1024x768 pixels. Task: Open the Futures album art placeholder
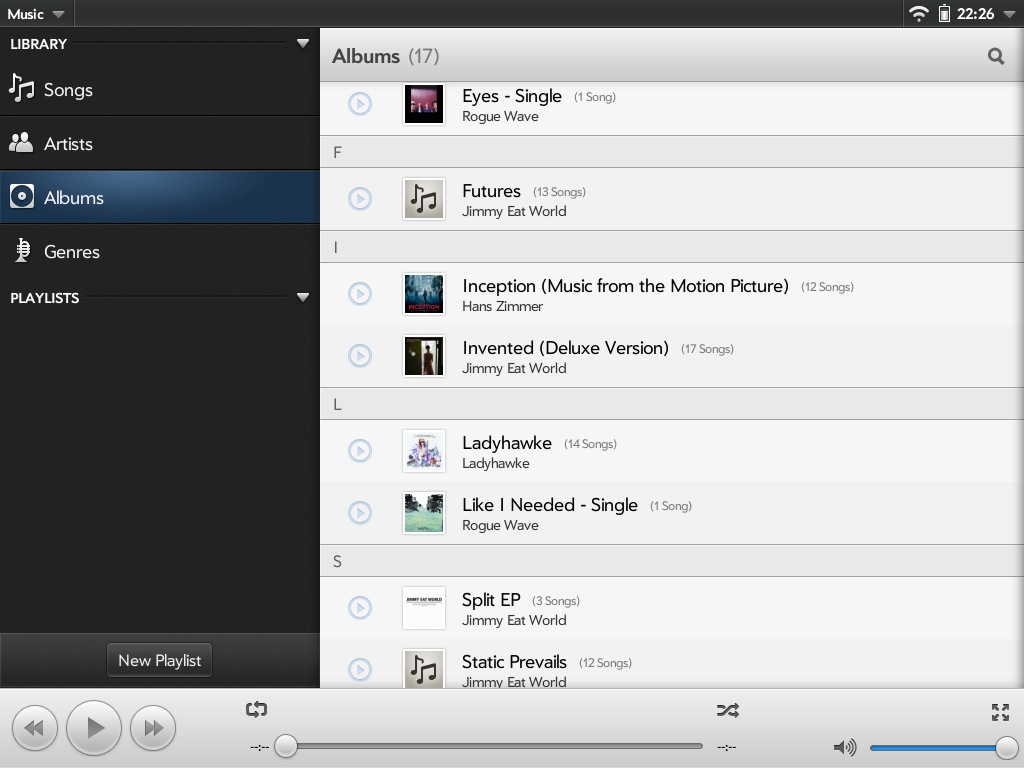[x=424, y=199]
